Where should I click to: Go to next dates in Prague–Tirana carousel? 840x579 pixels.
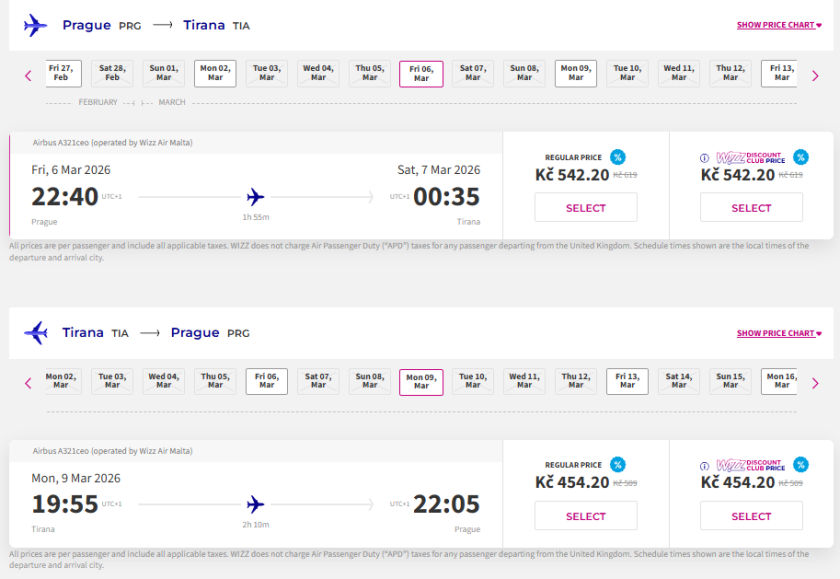click(x=815, y=75)
